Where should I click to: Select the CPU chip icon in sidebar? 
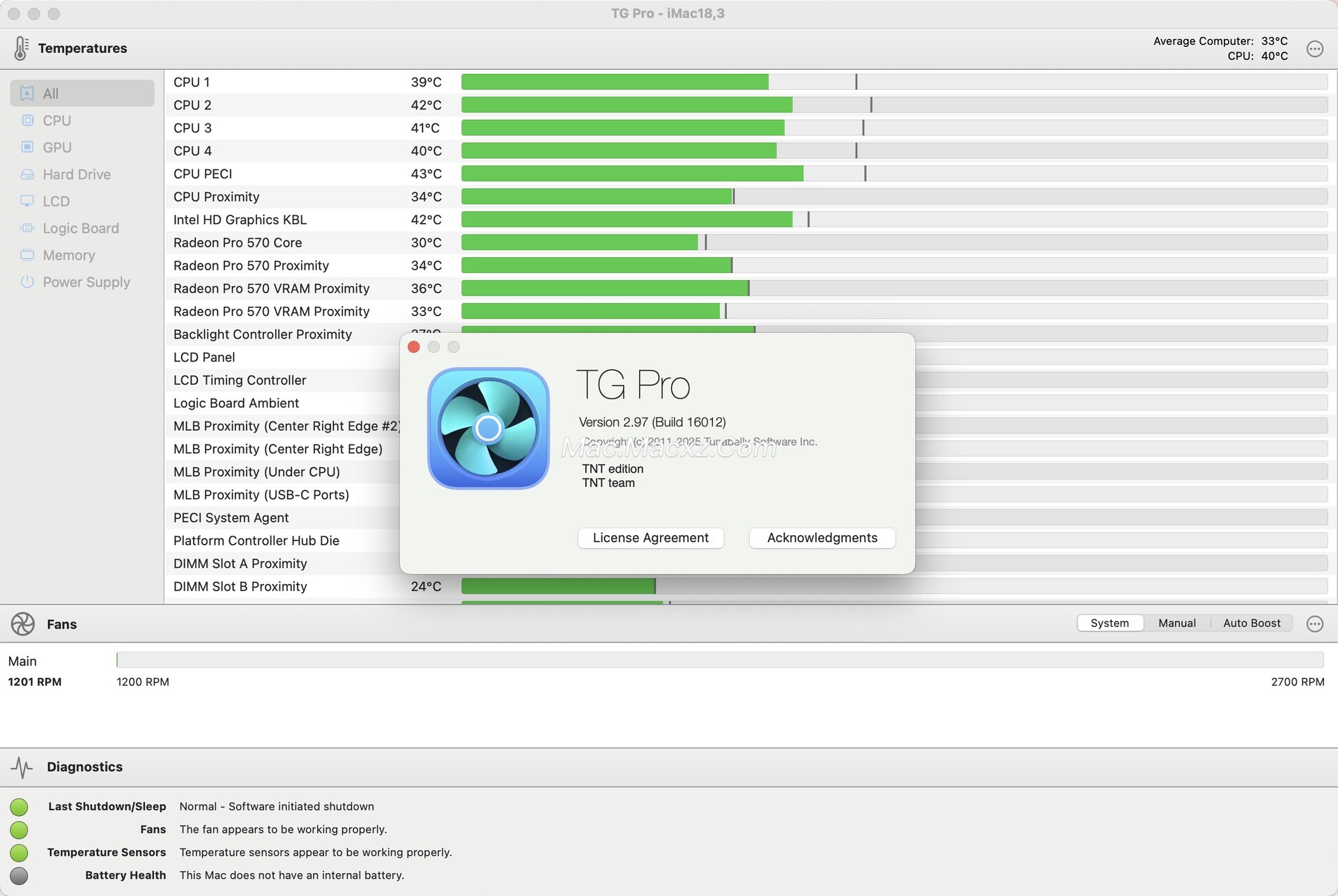pos(27,121)
